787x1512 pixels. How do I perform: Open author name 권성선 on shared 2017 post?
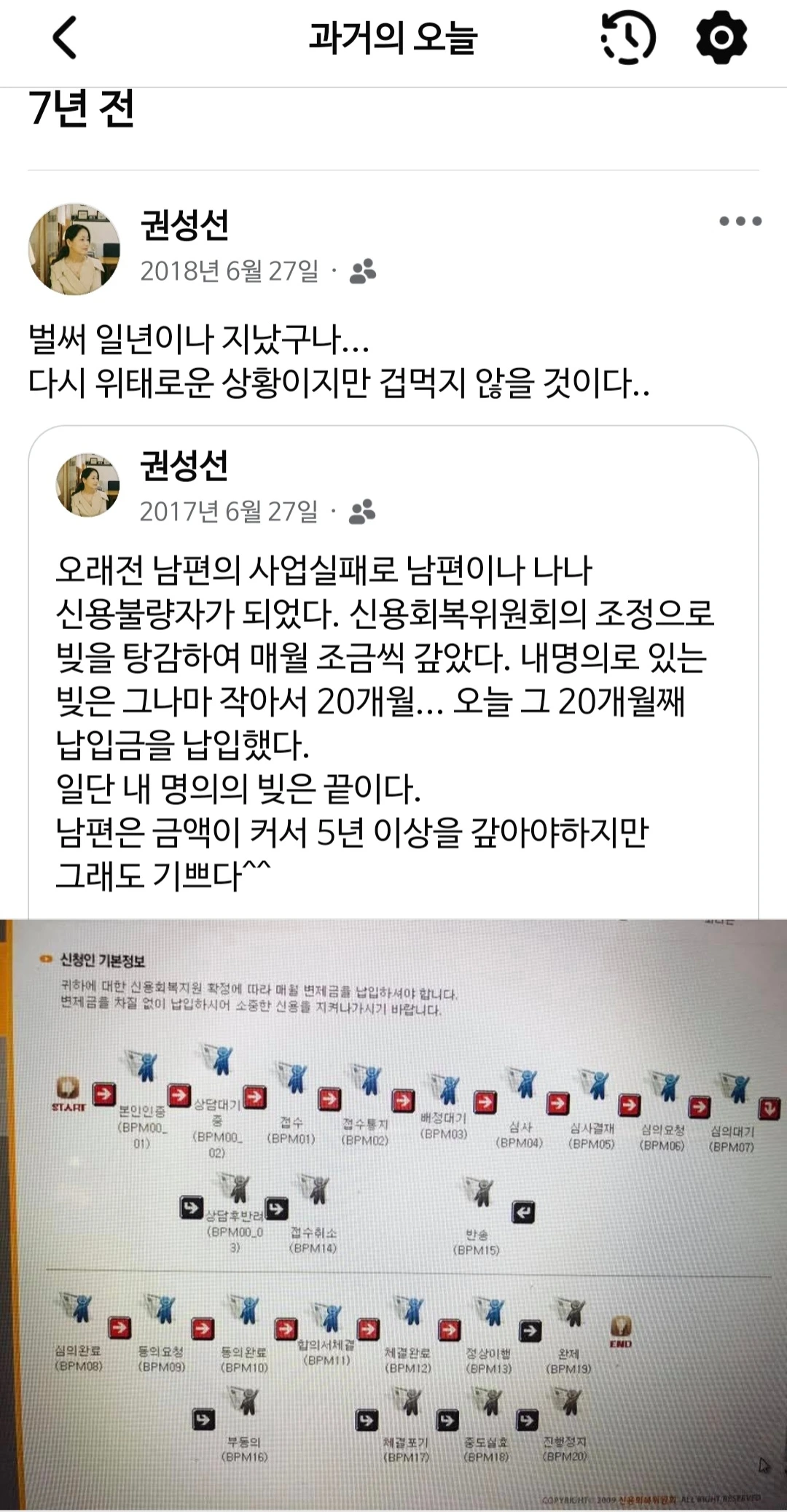tap(184, 465)
